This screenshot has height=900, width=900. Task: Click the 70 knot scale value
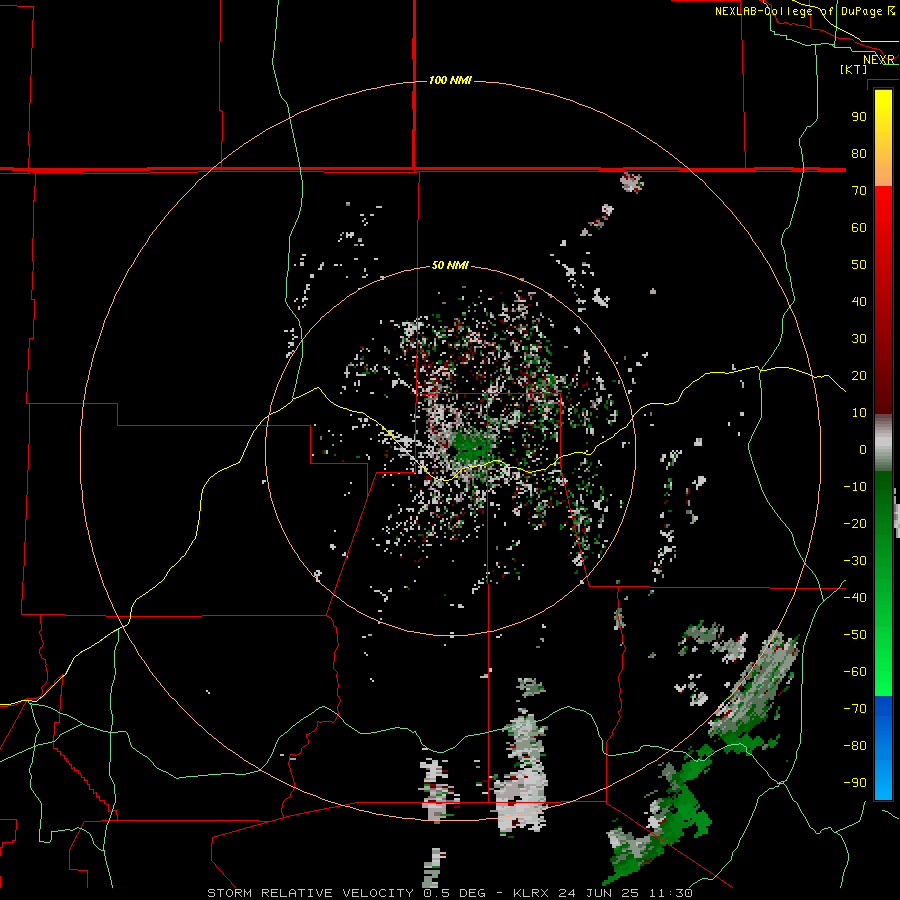(859, 191)
